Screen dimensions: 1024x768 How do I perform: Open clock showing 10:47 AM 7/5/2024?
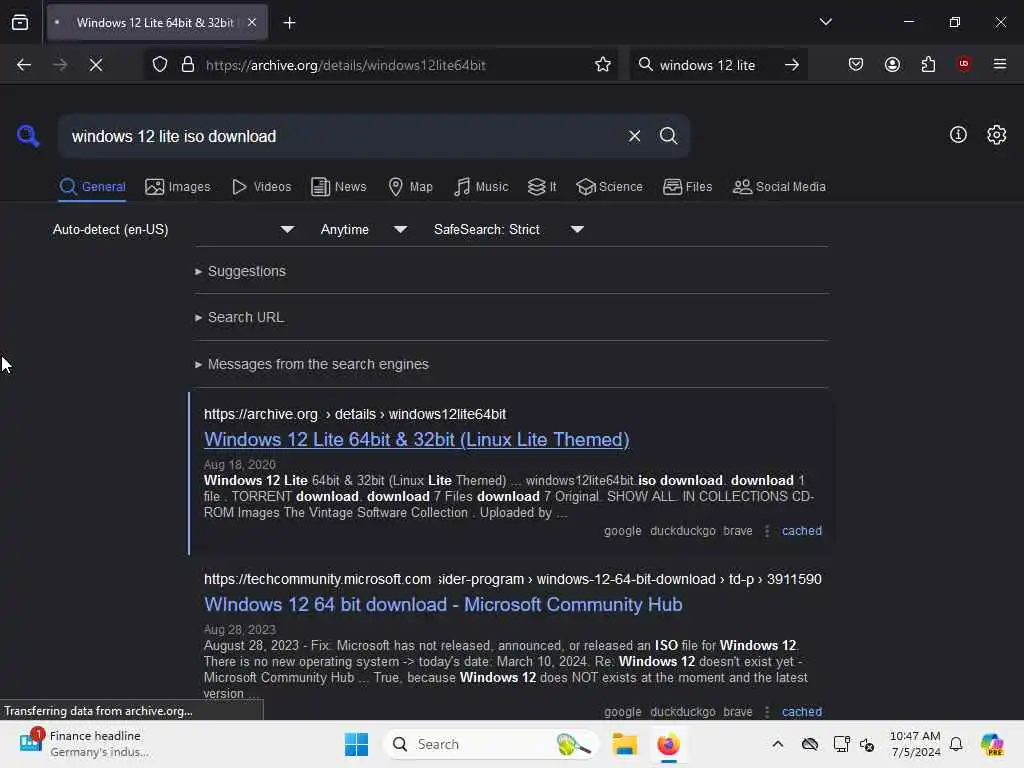click(915, 744)
